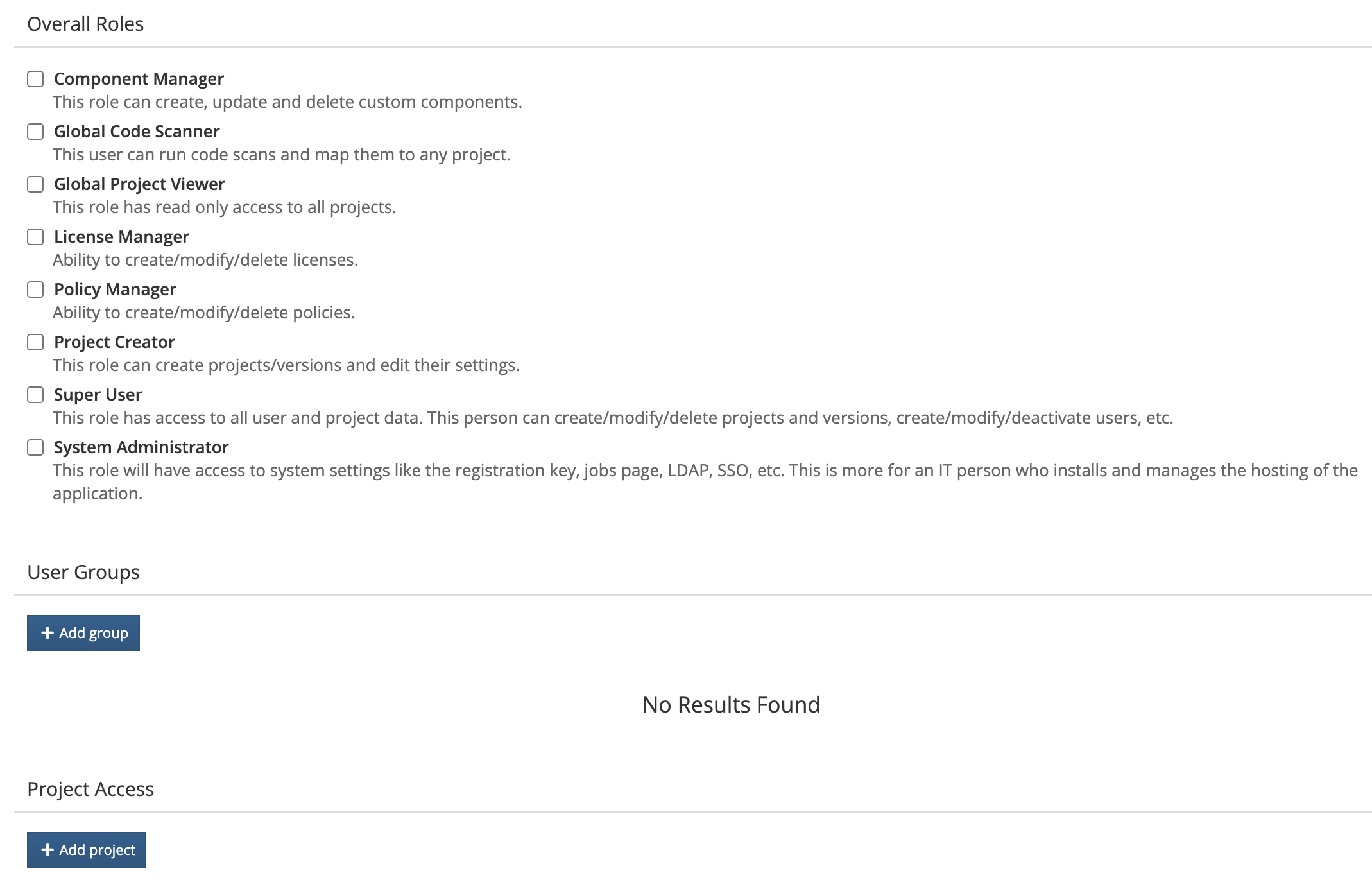Check the Global Code Scanner role
Screen dimensions: 1372x882
point(36,132)
